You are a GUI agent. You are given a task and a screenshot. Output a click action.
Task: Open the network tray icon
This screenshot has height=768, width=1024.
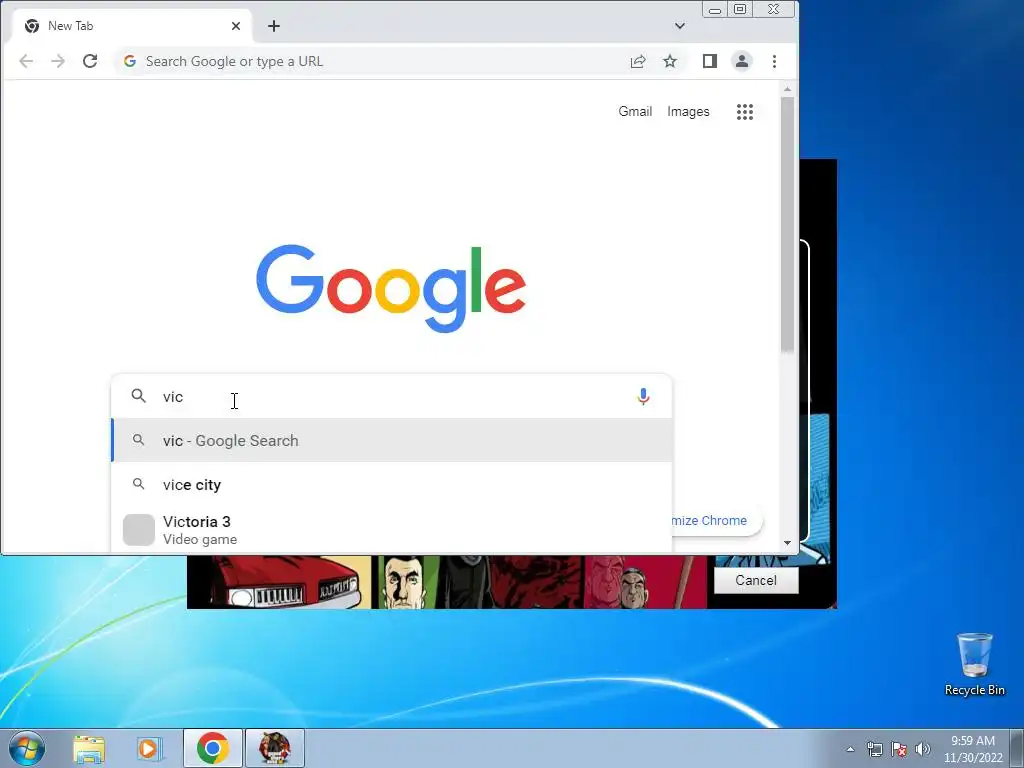(x=874, y=749)
